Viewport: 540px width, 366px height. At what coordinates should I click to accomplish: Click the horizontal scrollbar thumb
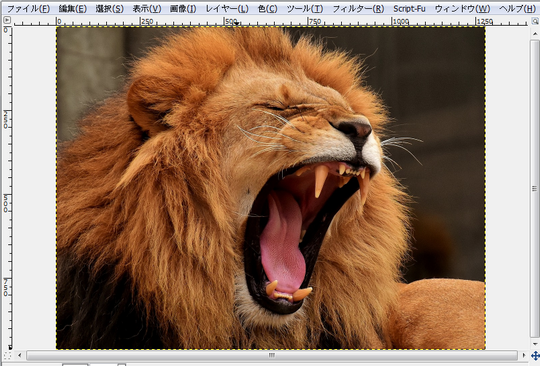pyautogui.click(x=272, y=355)
